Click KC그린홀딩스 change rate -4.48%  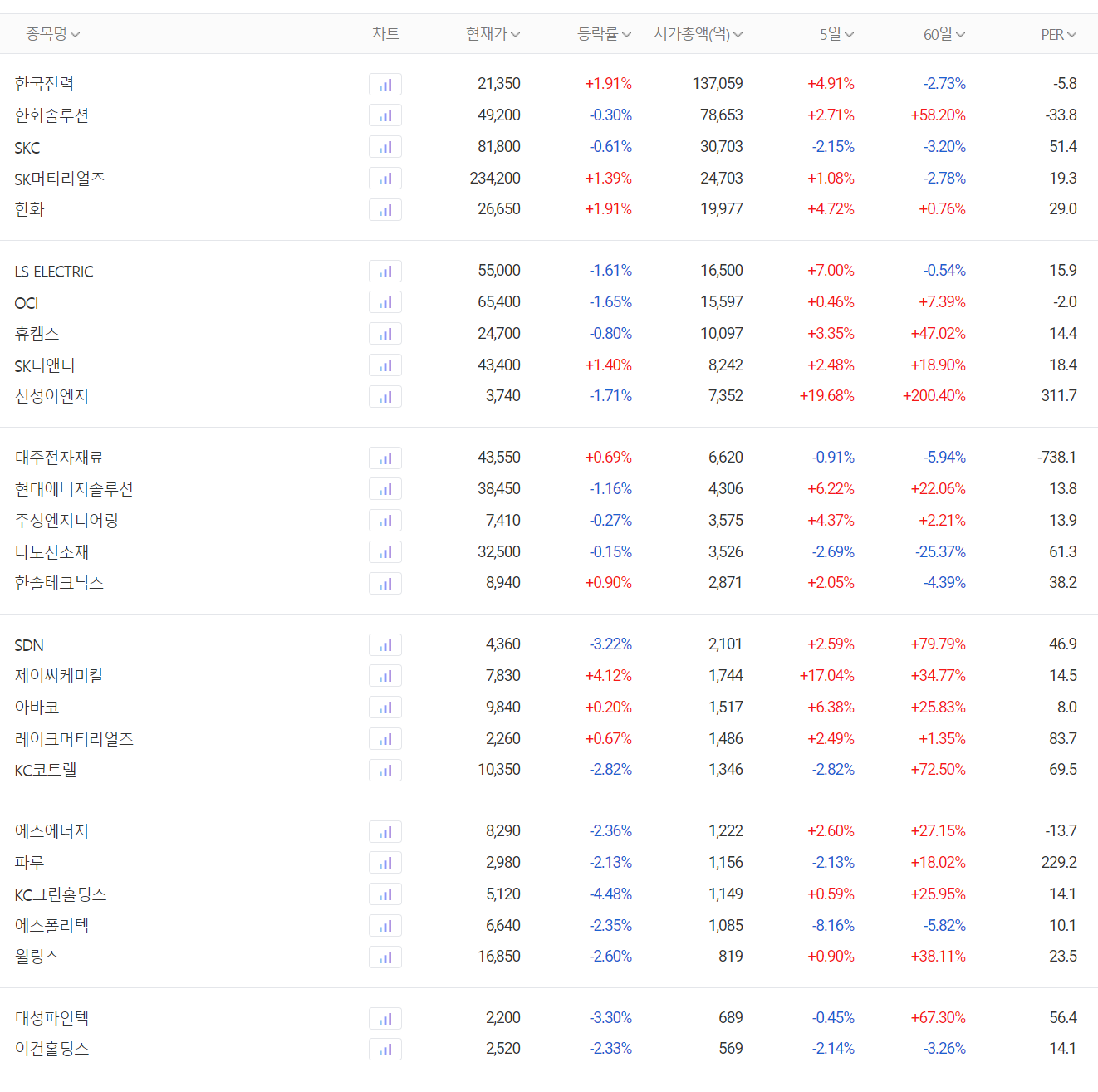610,894
